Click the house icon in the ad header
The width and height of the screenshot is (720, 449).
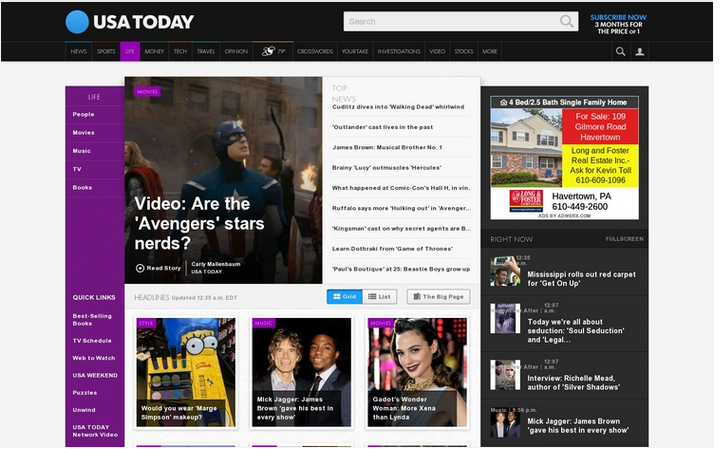(504, 102)
